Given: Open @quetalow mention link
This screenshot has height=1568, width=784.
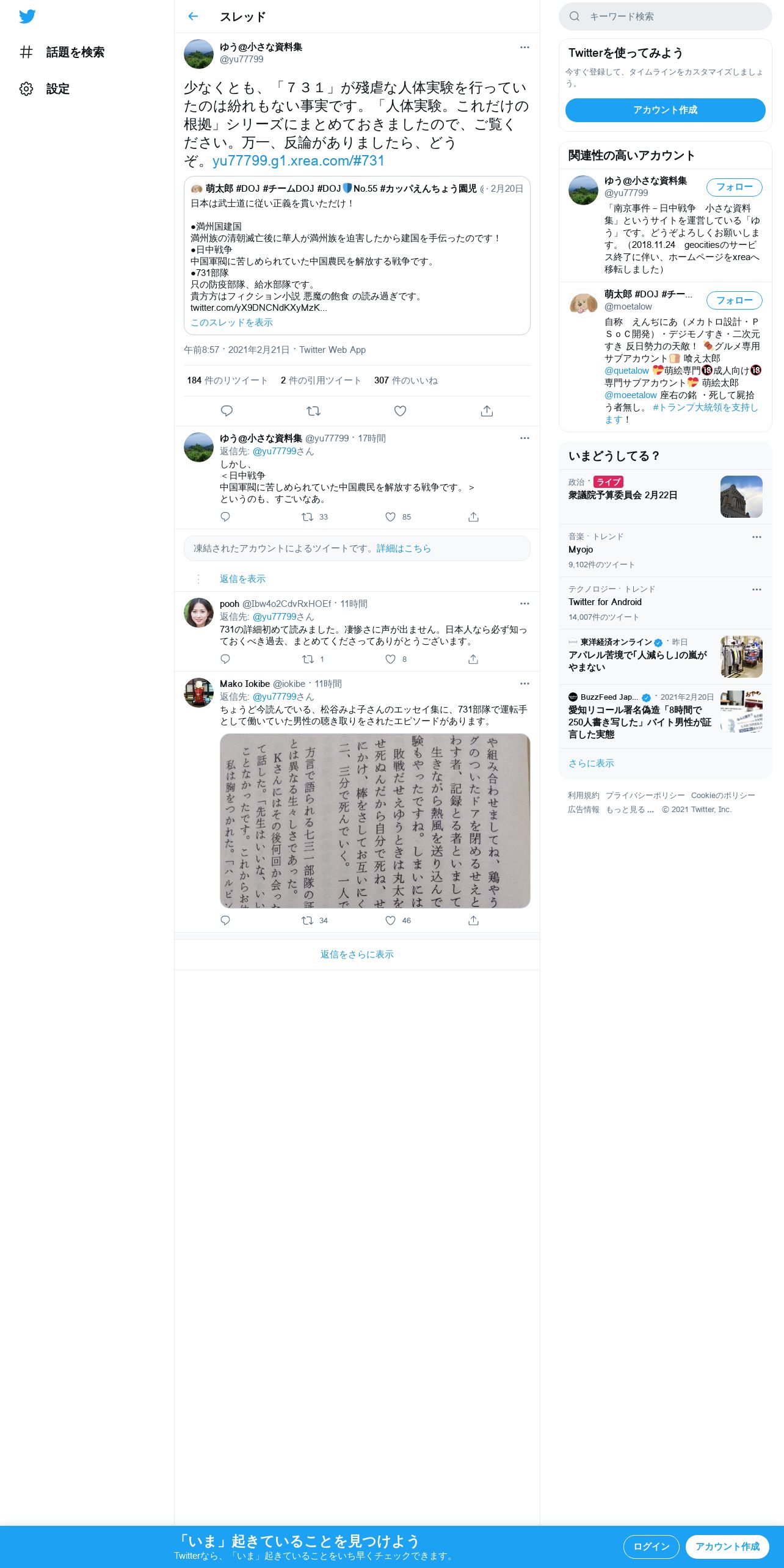Looking at the screenshot, I should (626, 371).
